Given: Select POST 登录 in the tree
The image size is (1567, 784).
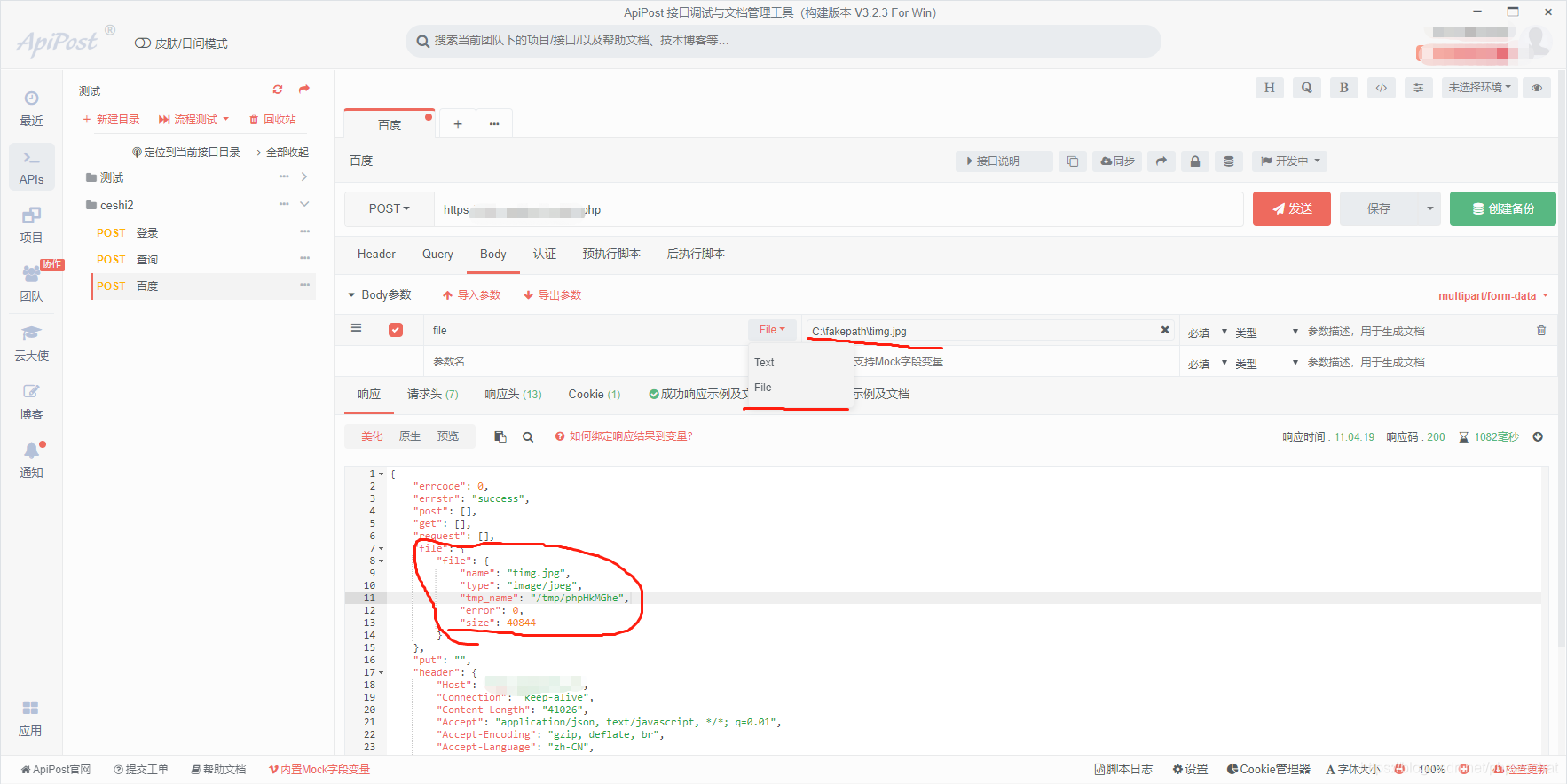Looking at the screenshot, I should [x=203, y=232].
